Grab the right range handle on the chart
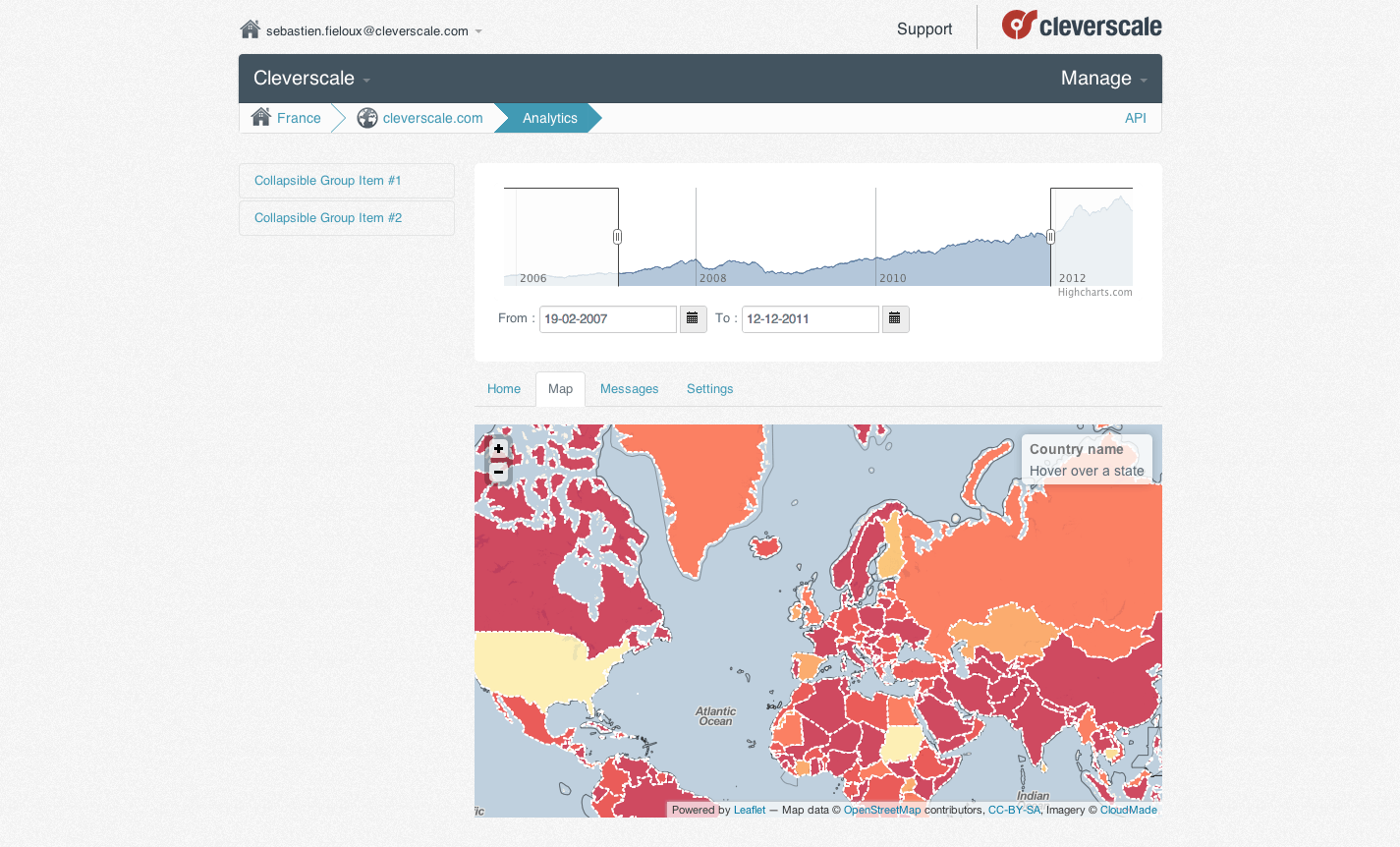 click(x=1051, y=237)
